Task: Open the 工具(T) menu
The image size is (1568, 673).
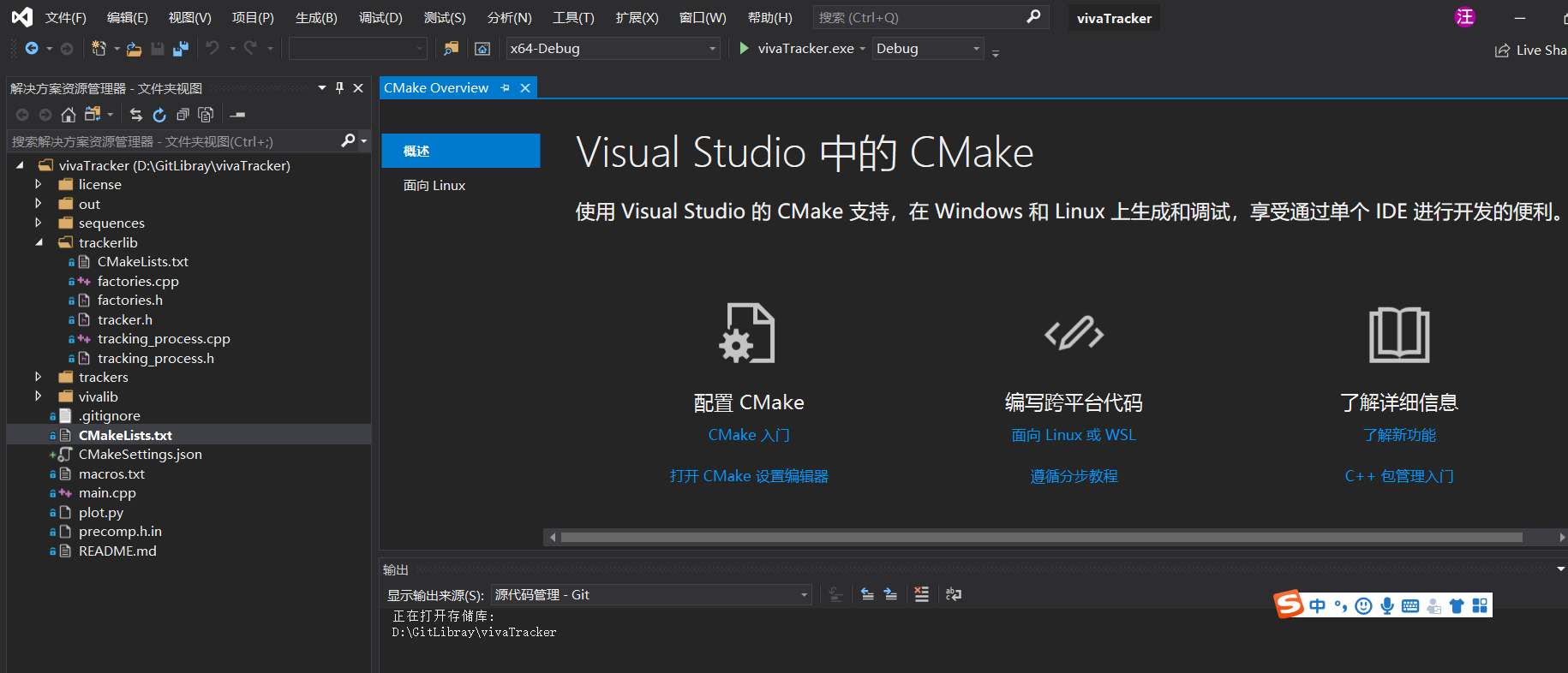Action: point(573,18)
